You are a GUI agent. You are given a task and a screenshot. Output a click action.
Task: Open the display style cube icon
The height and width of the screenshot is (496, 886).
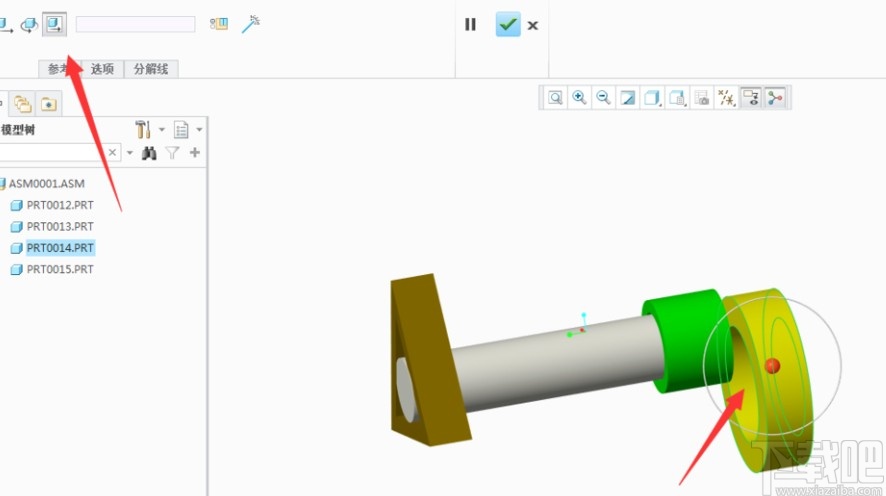tap(653, 98)
